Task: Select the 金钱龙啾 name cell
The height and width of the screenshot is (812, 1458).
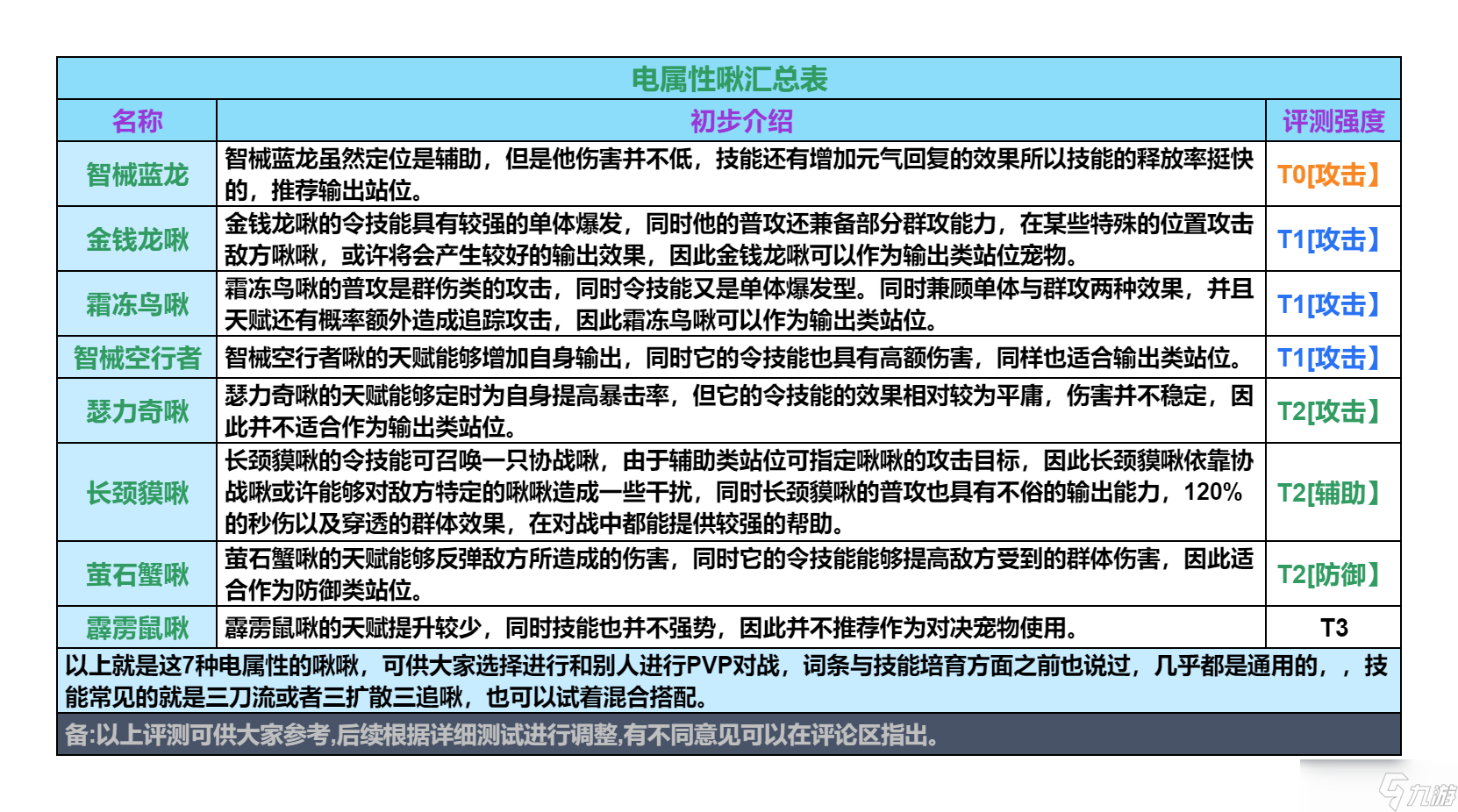Action: [x=137, y=239]
